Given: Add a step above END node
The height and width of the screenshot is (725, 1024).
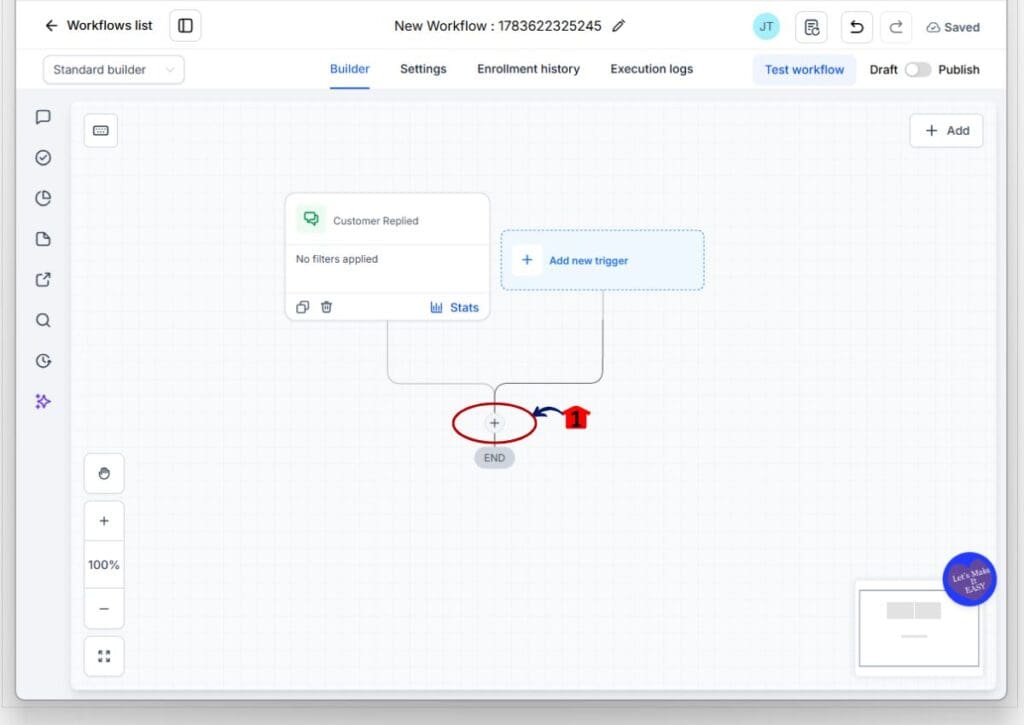Looking at the screenshot, I should pos(494,423).
